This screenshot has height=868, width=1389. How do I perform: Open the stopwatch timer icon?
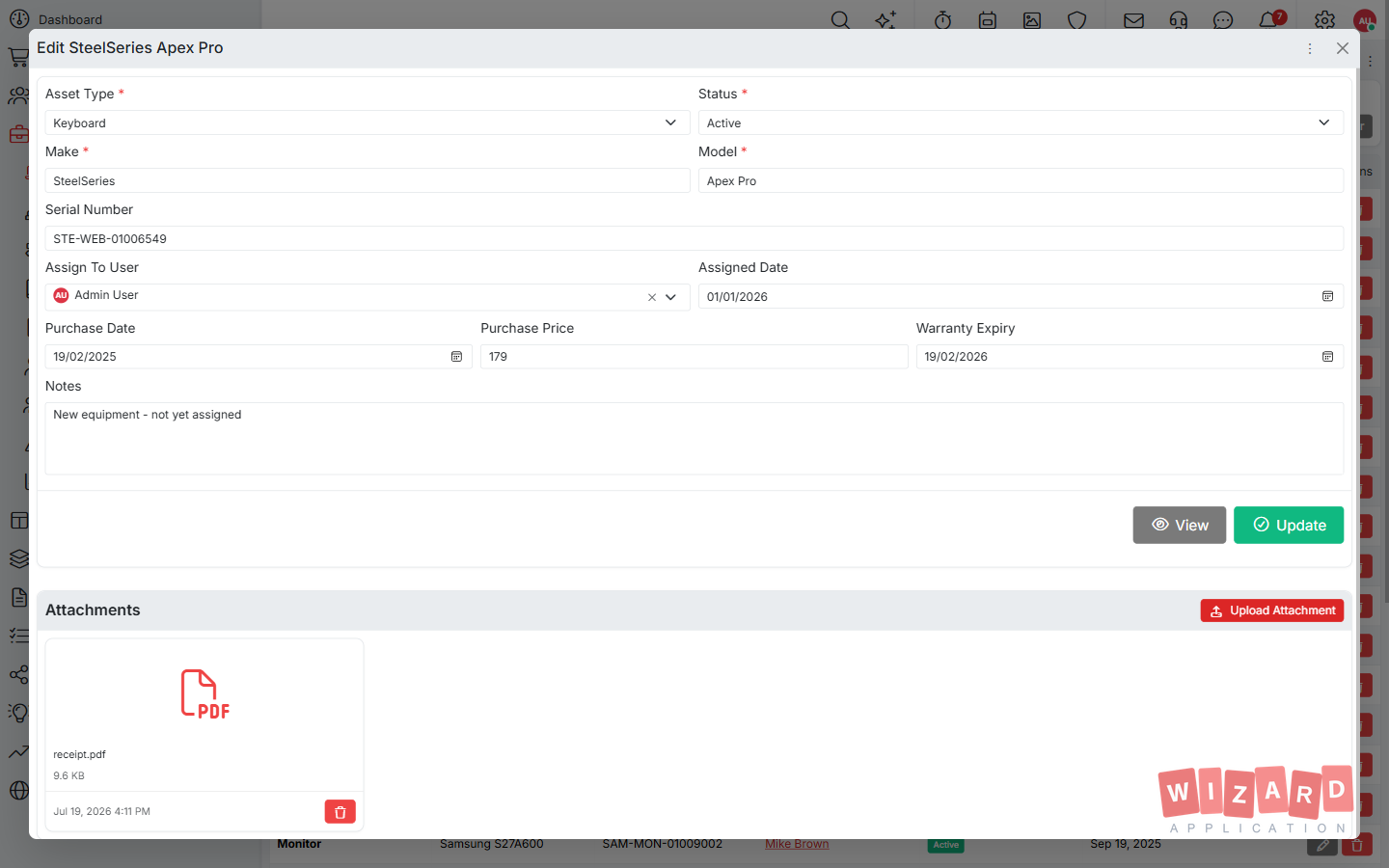click(x=943, y=19)
